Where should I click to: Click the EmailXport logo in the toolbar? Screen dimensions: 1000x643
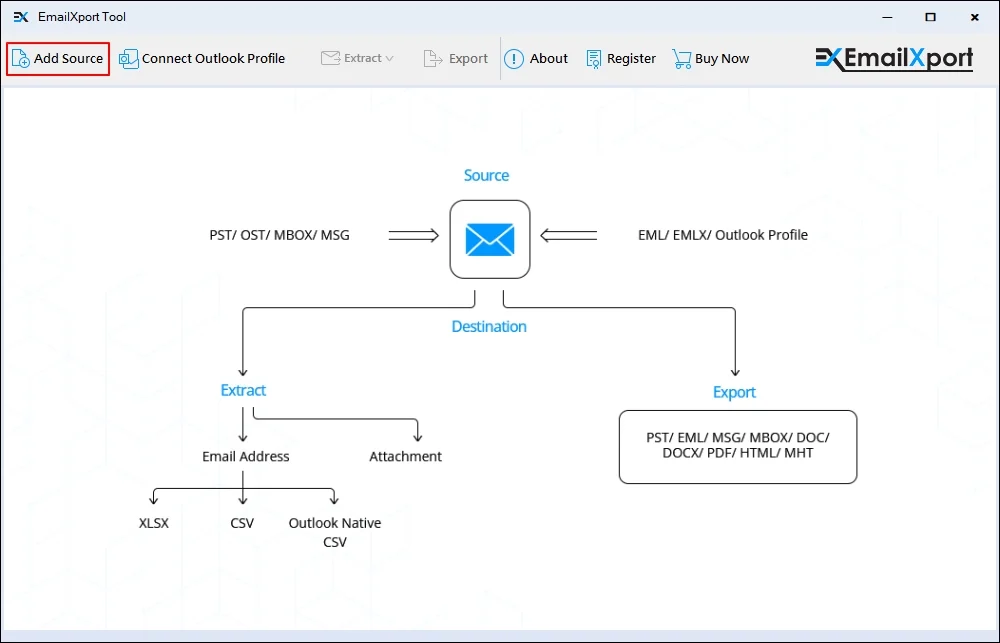893,59
